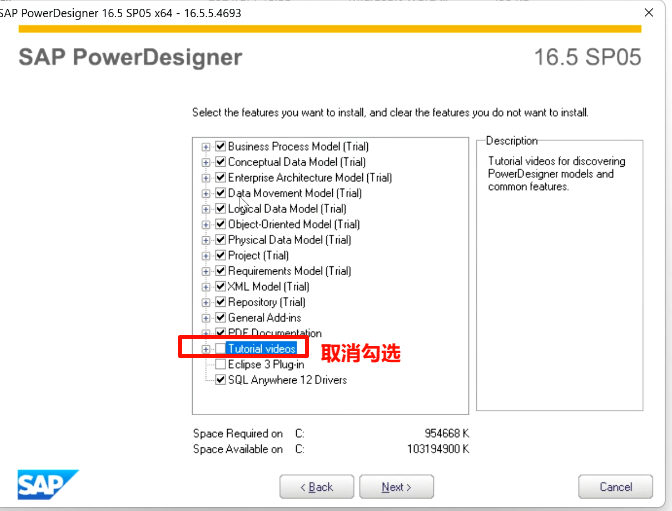The height and width of the screenshot is (511, 672).
Task: Expand the Tutorial videos tree node
Action: [x=206, y=349]
